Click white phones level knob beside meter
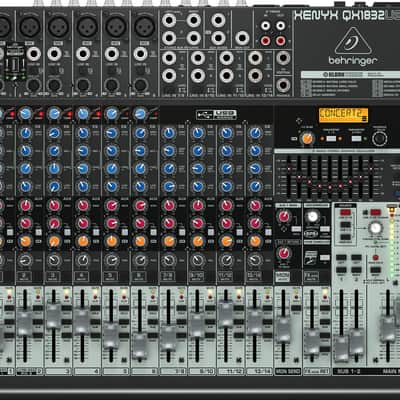Viewport: 400px width, 400px height. point(375,228)
